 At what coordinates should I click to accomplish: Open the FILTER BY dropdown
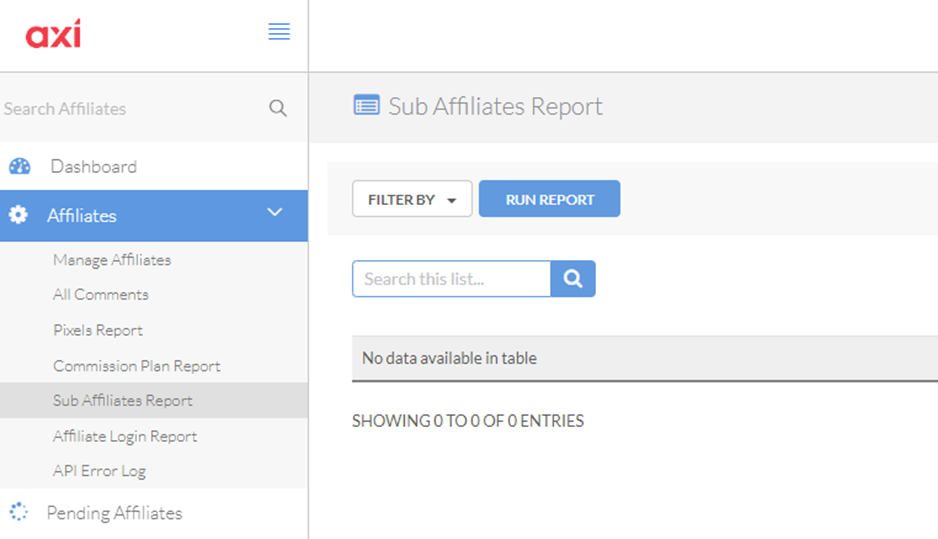point(412,199)
